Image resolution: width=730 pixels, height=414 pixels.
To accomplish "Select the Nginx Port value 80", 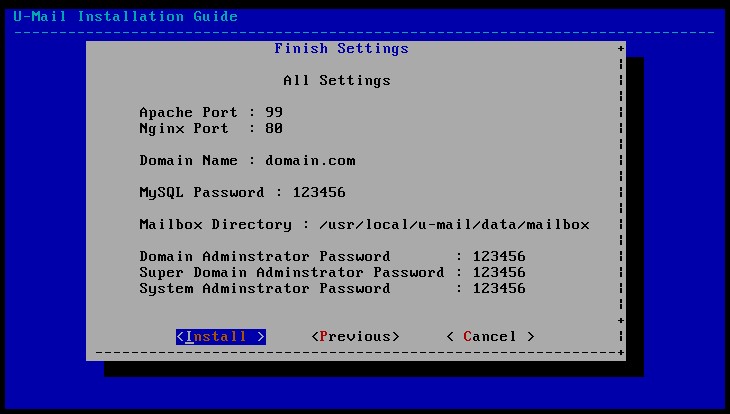I will pos(274,128).
